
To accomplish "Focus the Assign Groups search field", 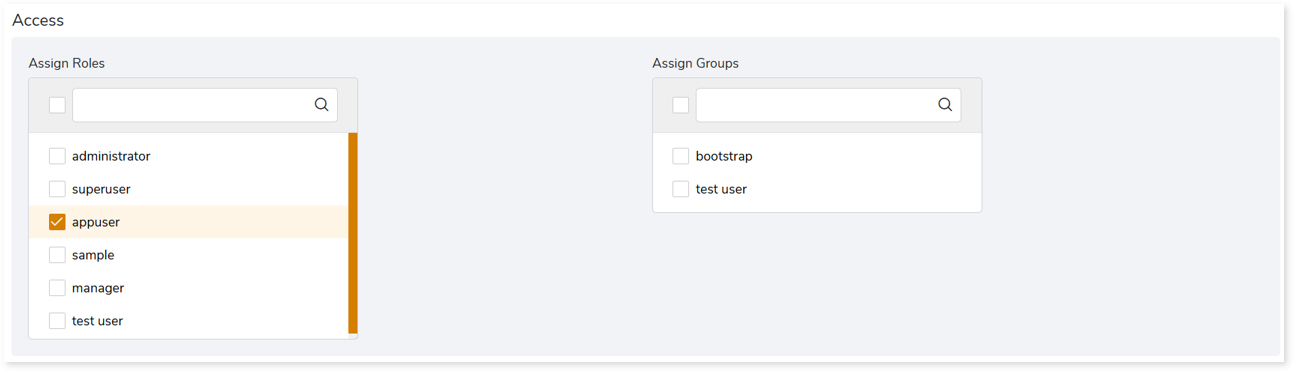I will 829,105.
